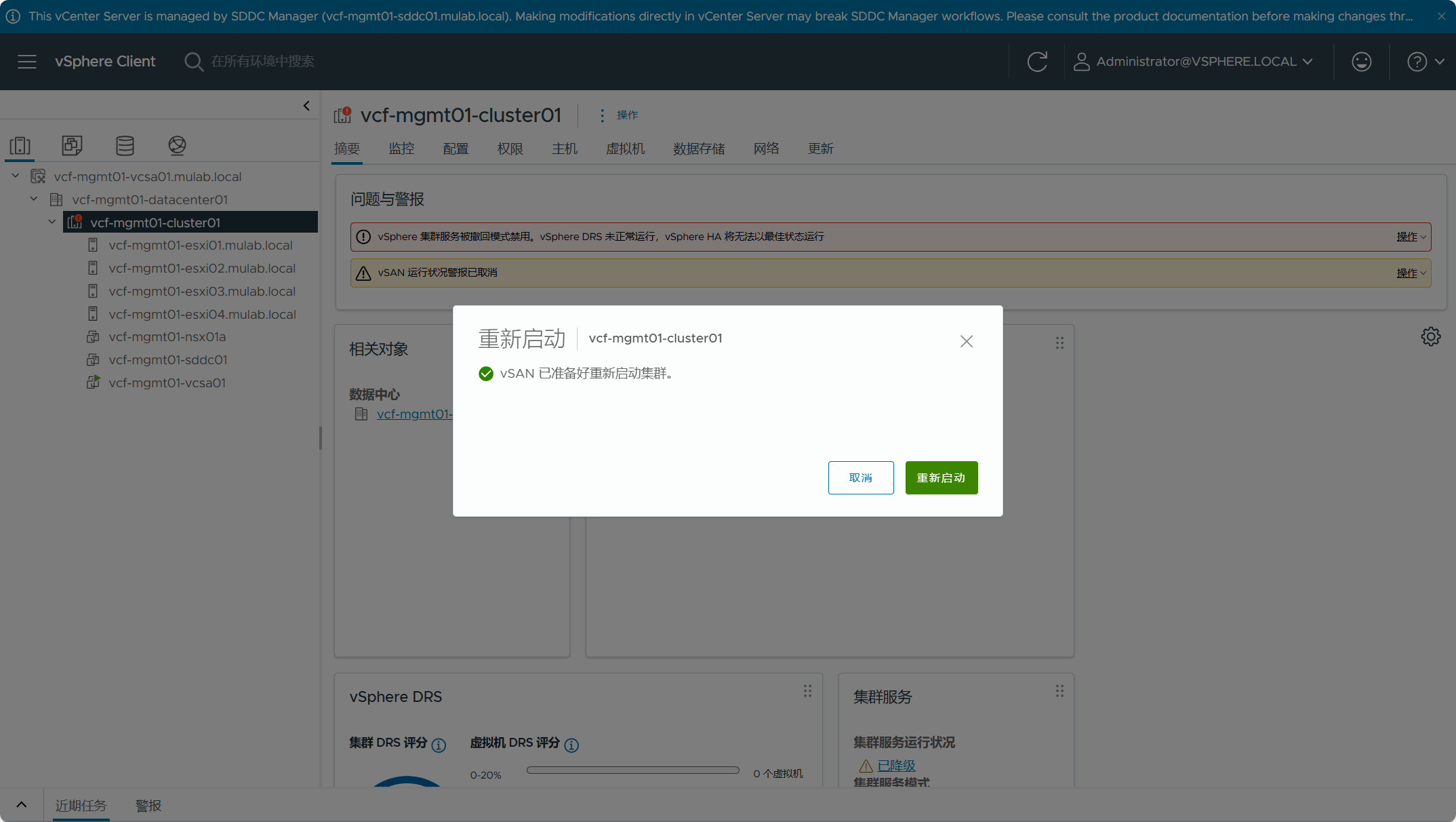The image size is (1456, 822).
Task: Switch to the 警报 tab at bottom
Action: (148, 806)
